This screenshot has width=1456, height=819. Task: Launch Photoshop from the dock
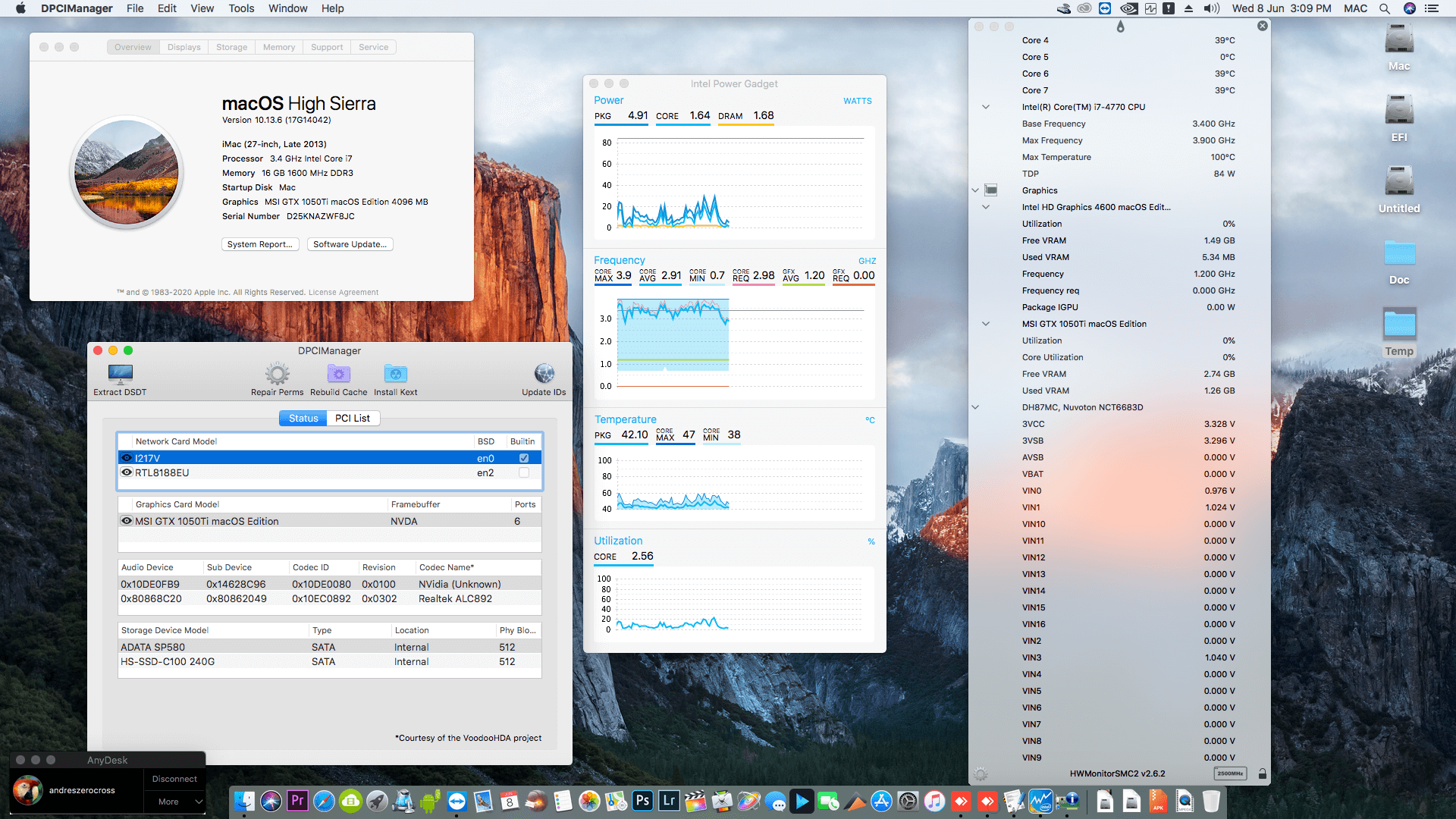point(642,801)
